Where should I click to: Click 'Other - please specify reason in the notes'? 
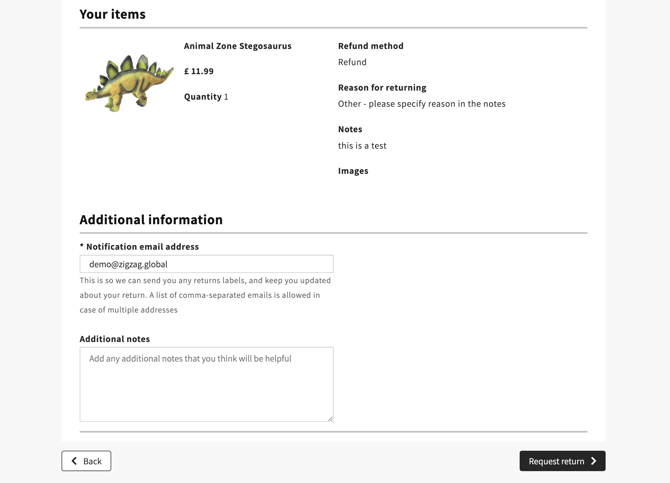[x=422, y=104]
